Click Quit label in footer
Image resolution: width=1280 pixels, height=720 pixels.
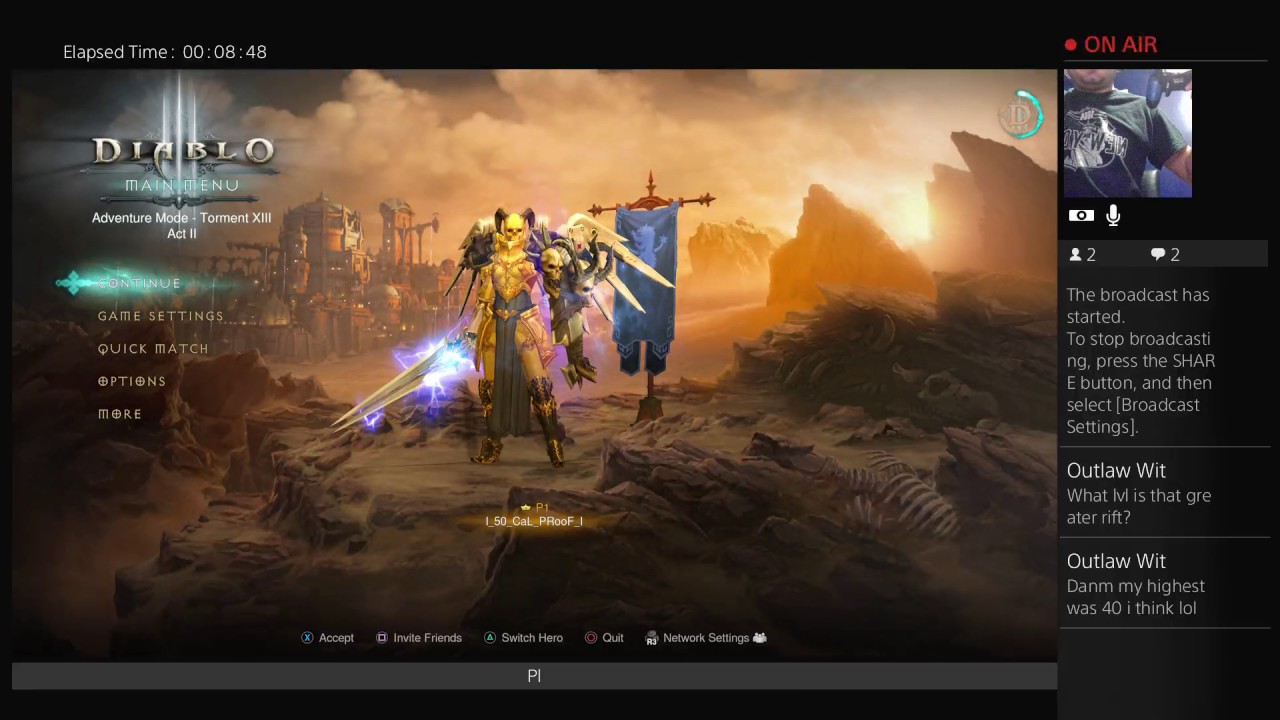(613, 638)
